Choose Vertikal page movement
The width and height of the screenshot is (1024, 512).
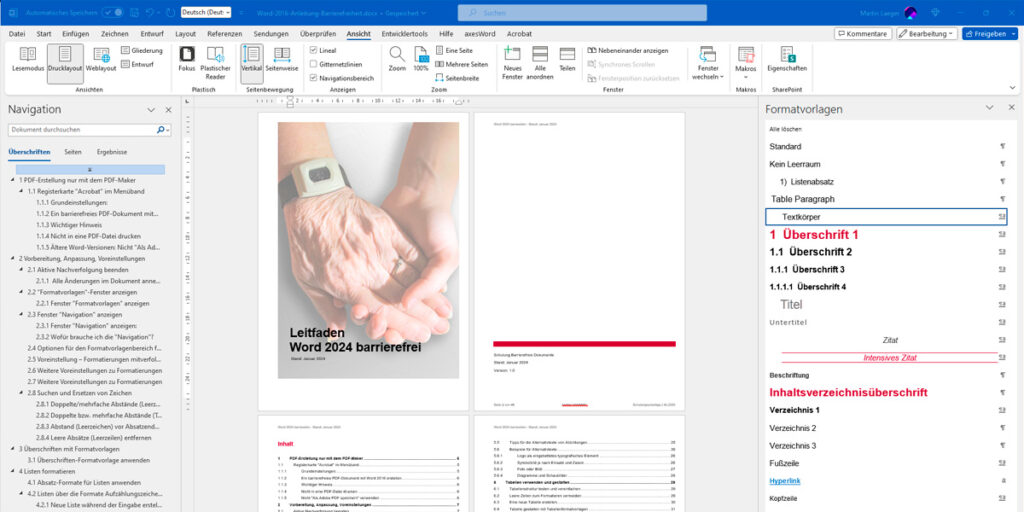point(251,63)
